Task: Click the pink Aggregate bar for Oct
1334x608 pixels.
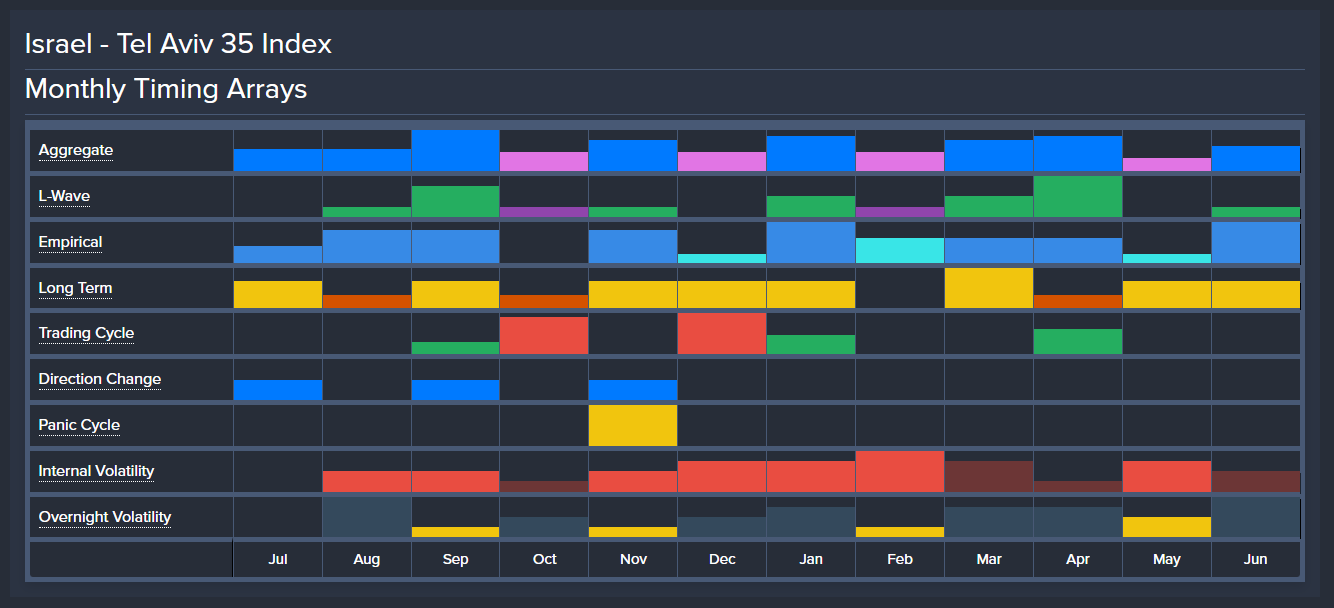Action: pyautogui.click(x=545, y=162)
